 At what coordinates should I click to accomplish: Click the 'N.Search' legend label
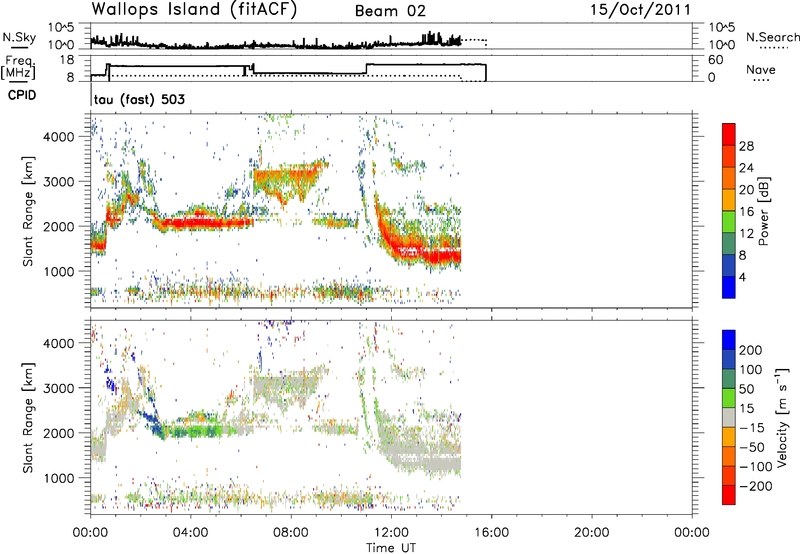point(772,37)
